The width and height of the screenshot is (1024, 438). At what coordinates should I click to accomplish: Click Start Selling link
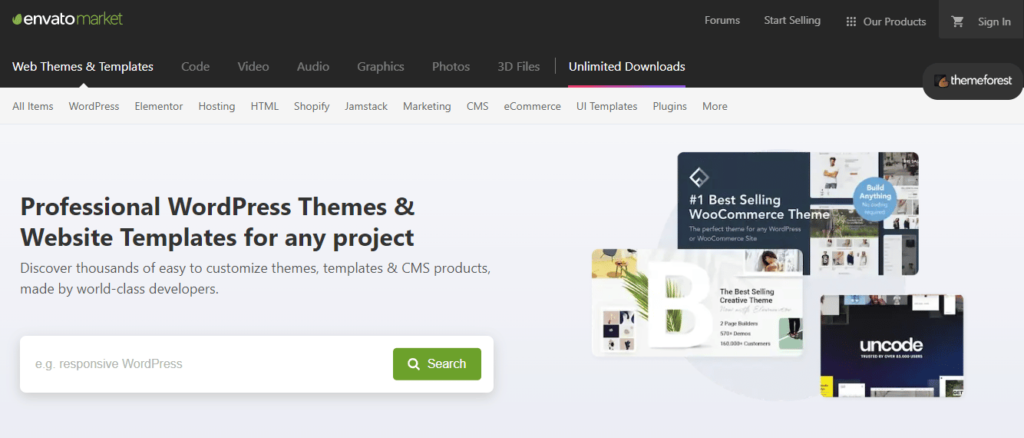pos(792,20)
